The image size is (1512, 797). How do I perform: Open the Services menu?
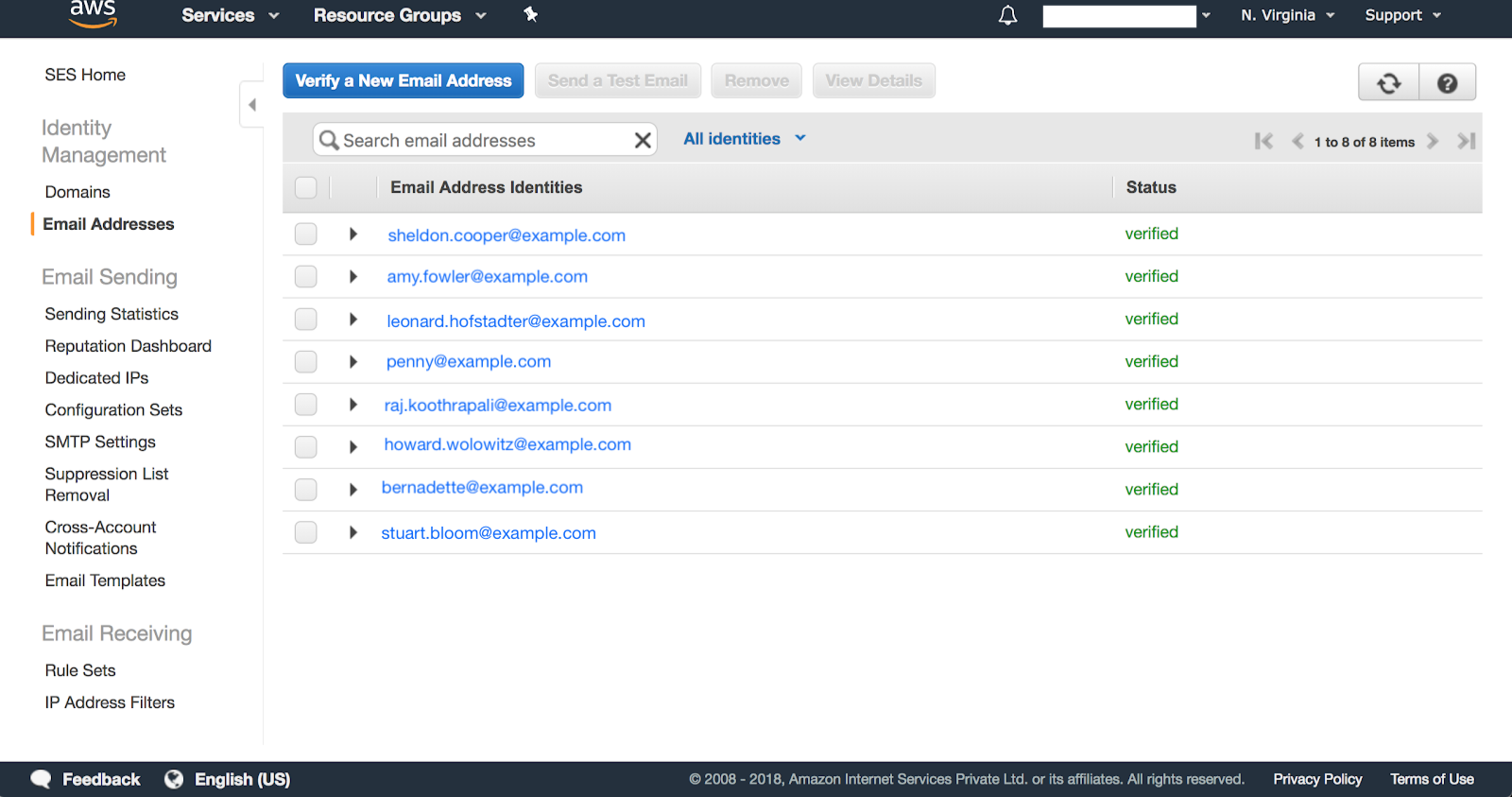(x=231, y=15)
